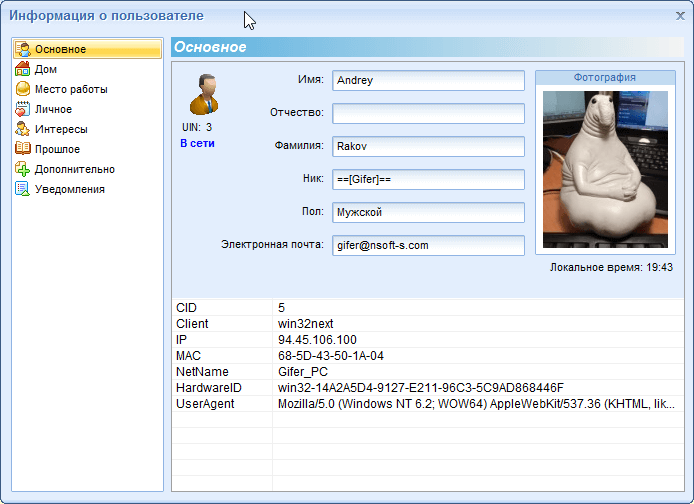This screenshot has height=504, width=694.
Task: Select the Уведомления section label
Action: click(69, 189)
